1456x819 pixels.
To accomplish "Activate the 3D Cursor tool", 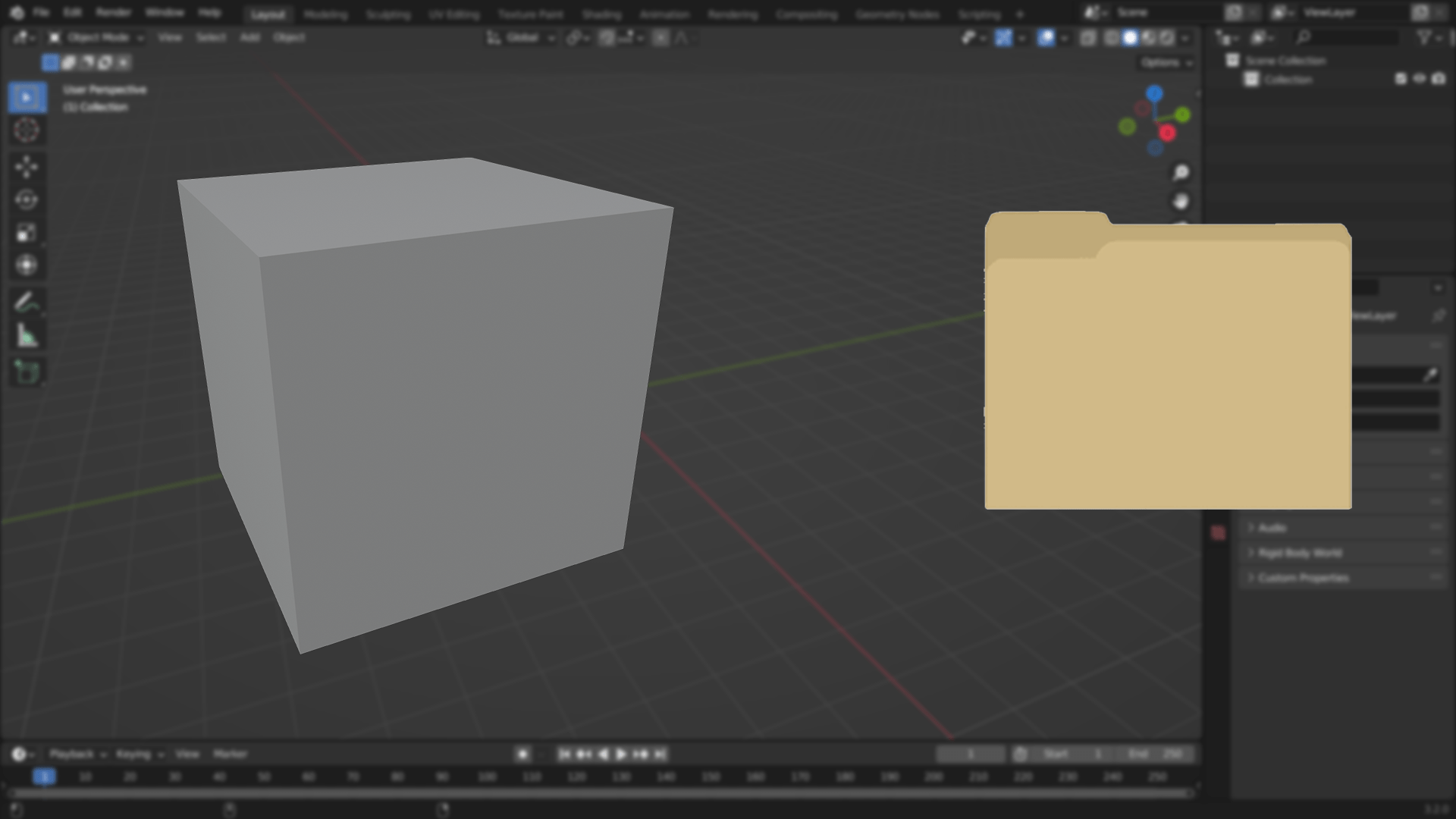I will pyautogui.click(x=27, y=130).
